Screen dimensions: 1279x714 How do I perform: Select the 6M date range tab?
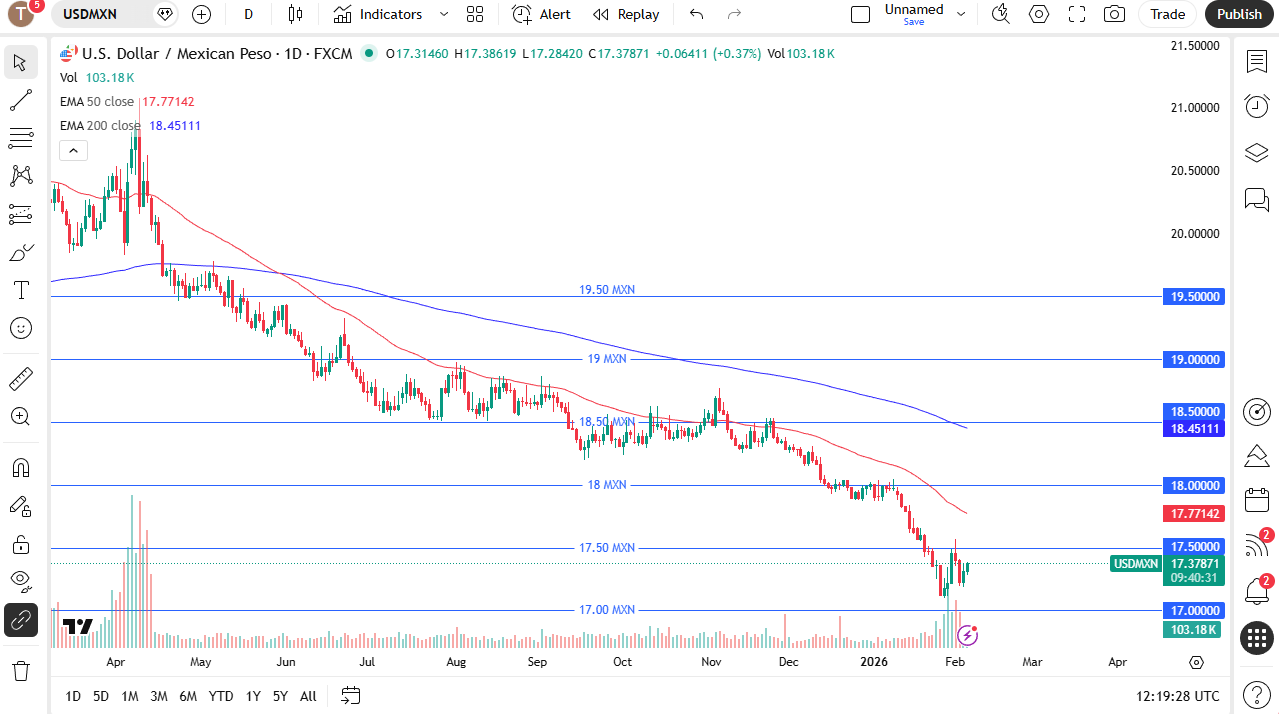click(x=188, y=696)
